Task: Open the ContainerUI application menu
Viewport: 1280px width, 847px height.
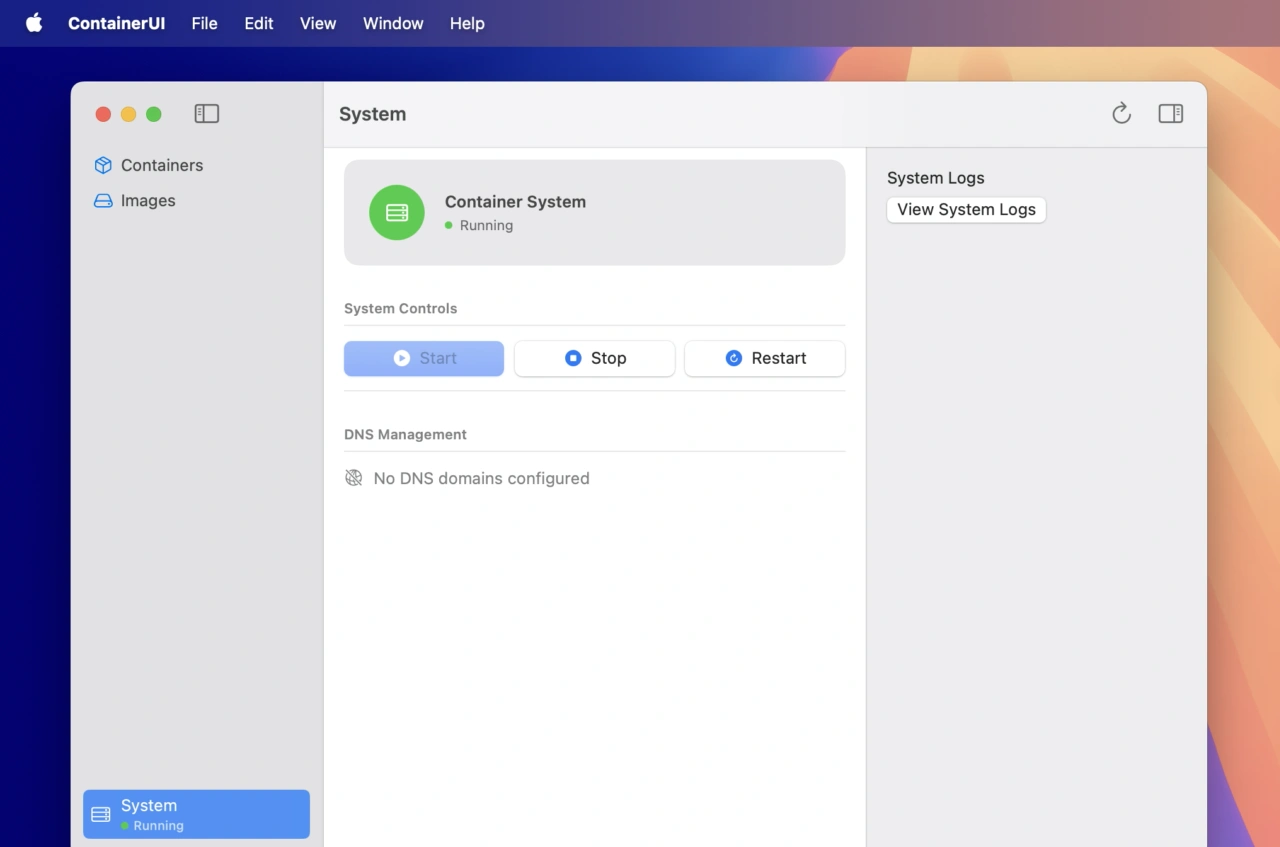Action: 116,23
